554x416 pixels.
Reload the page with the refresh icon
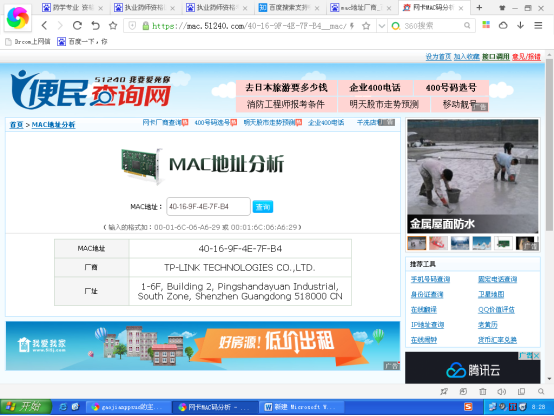77,25
